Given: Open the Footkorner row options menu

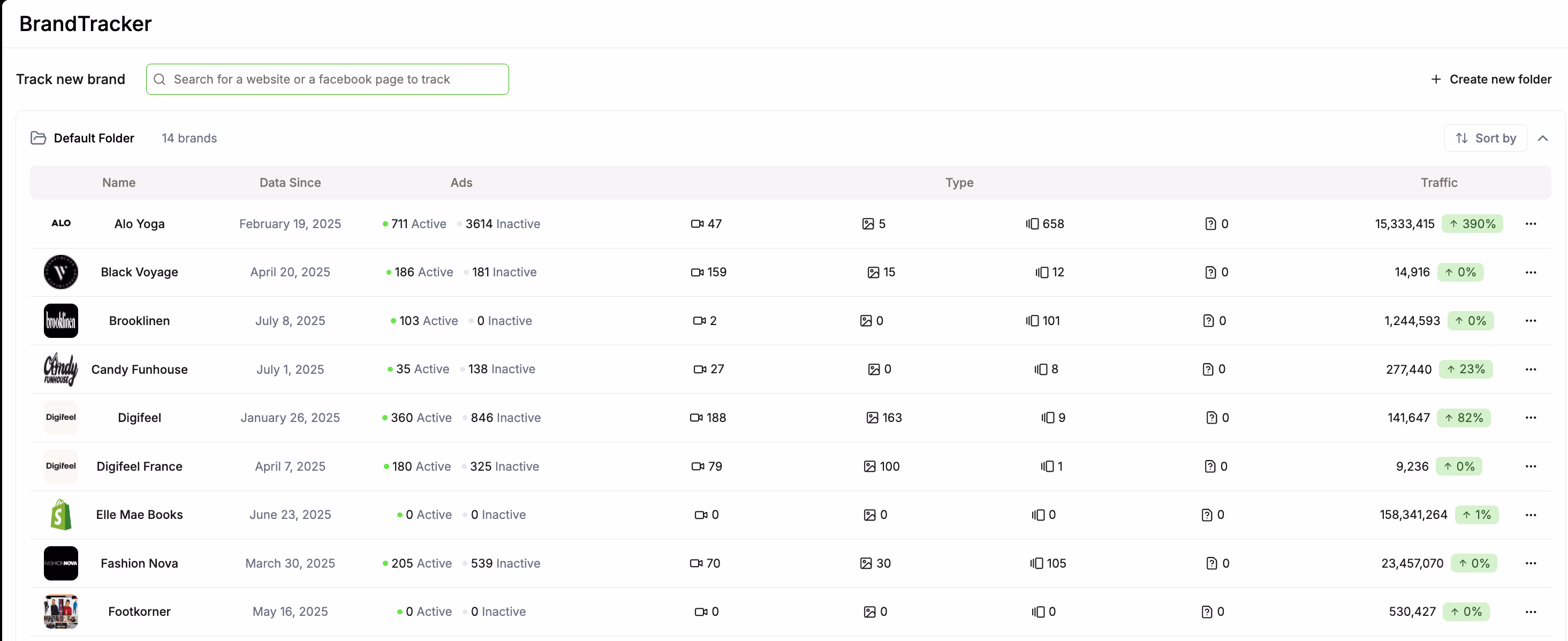Looking at the screenshot, I should click(1531, 611).
